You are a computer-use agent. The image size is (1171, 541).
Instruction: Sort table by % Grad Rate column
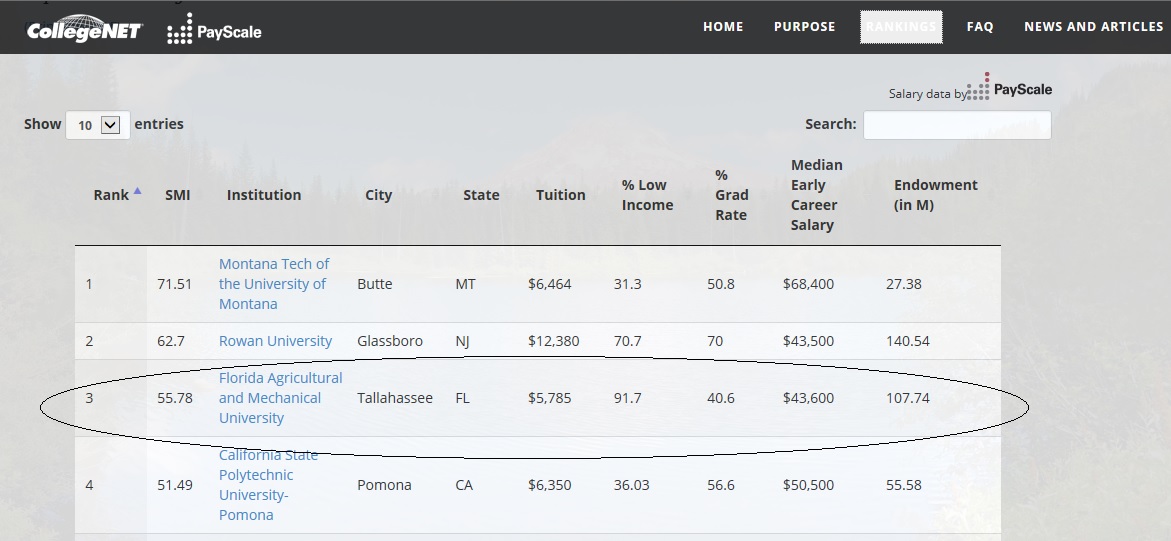(x=731, y=195)
